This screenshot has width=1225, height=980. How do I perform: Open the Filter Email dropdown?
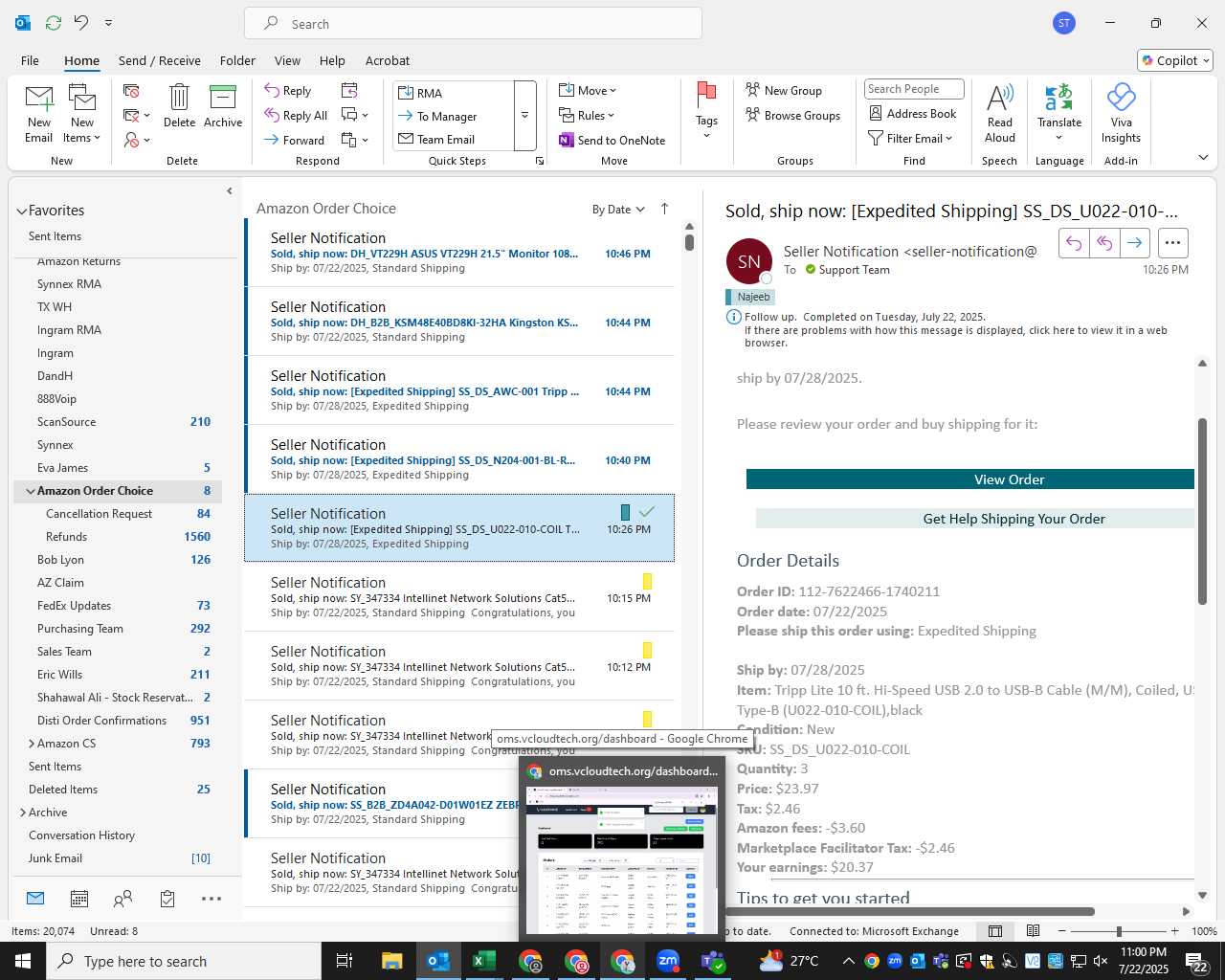[x=910, y=138]
